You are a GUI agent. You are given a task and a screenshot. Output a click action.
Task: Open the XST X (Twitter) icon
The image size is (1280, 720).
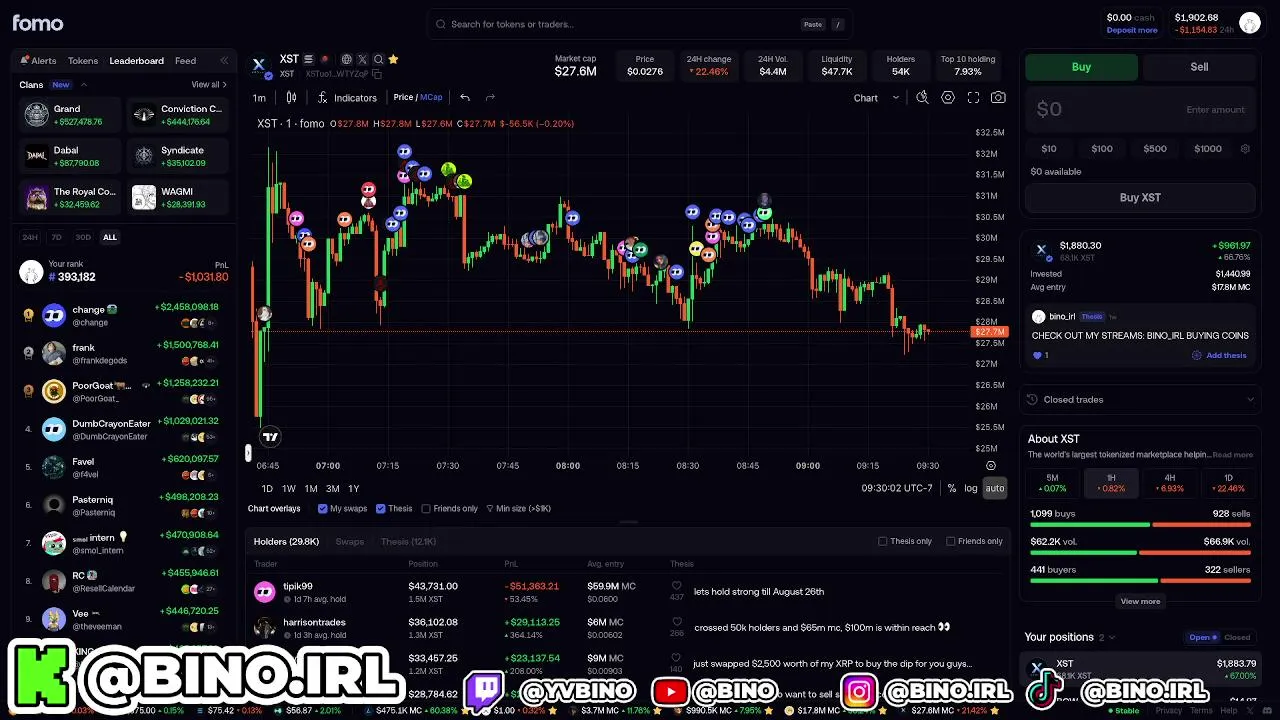coord(362,59)
